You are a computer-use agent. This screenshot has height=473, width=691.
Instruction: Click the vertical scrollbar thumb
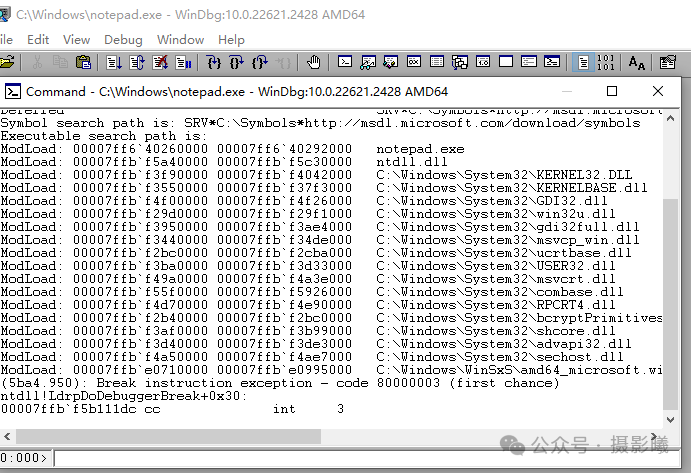click(670, 304)
